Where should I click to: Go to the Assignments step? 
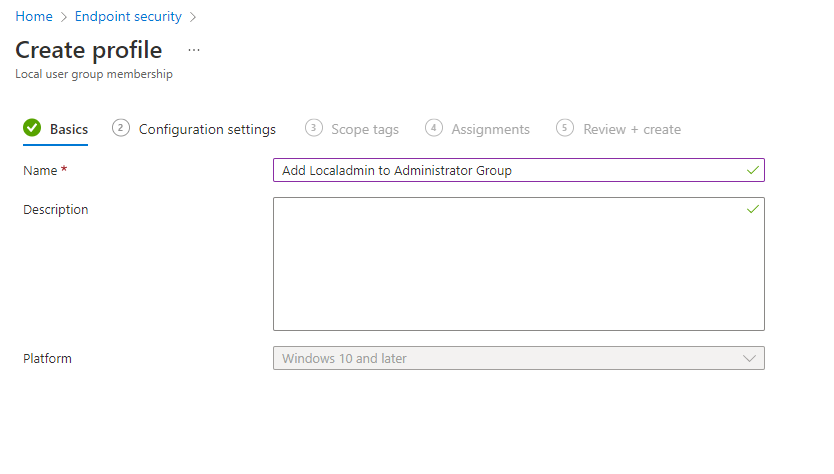tap(490, 129)
